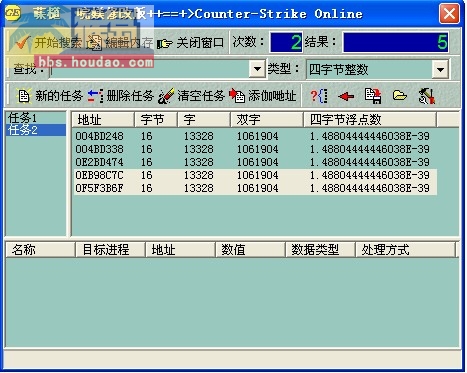Select result row address 004BD338
Viewport: 467px width, 373px height.
pyautogui.click(x=255, y=149)
